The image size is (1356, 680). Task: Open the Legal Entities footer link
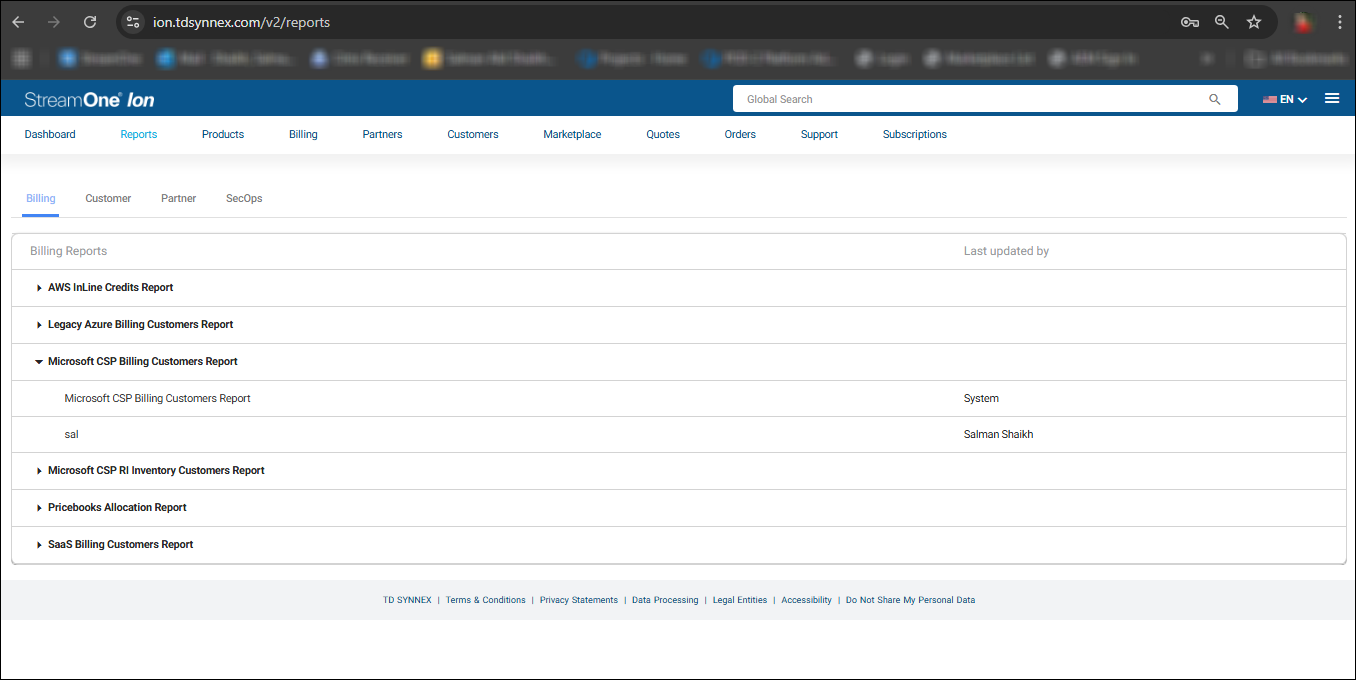(x=740, y=600)
